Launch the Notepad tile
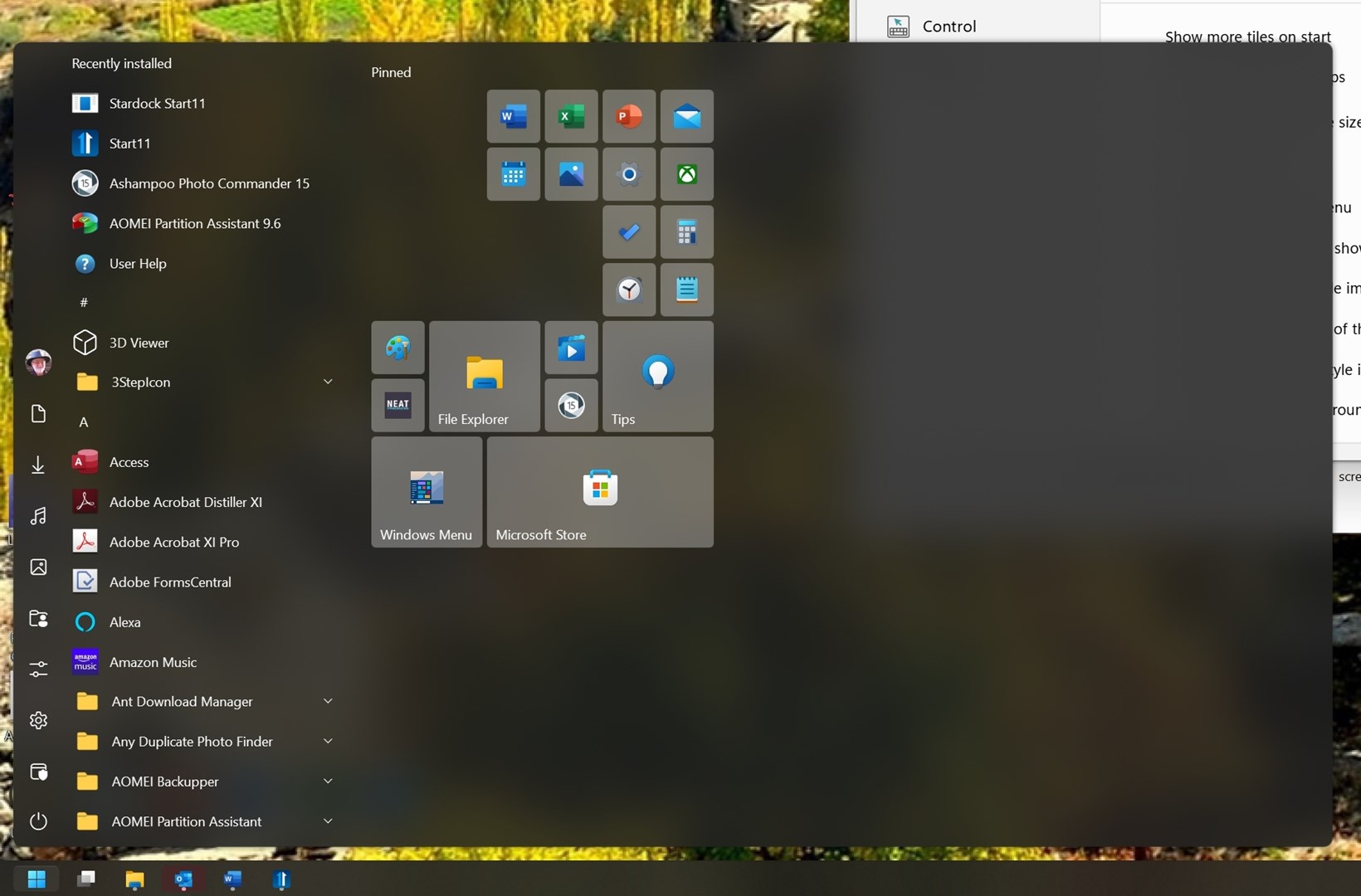1361x896 pixels. click(687, 290)
